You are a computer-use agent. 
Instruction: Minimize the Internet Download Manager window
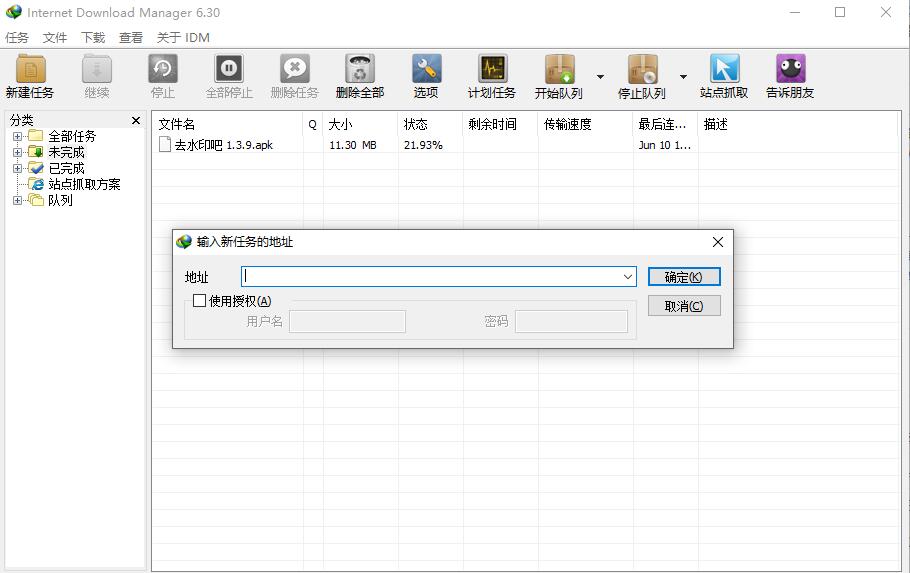point(795,12)
